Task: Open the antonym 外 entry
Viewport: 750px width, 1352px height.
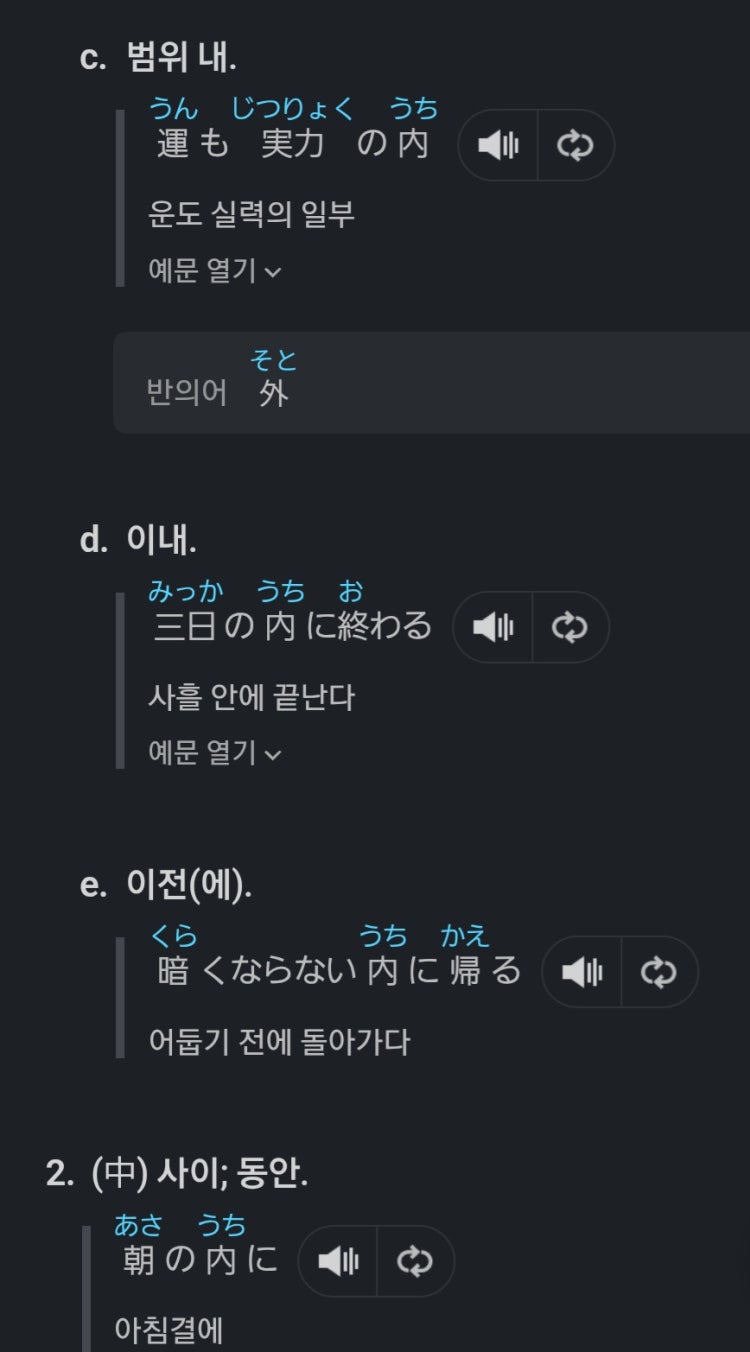Action: (x=273, y=393)
